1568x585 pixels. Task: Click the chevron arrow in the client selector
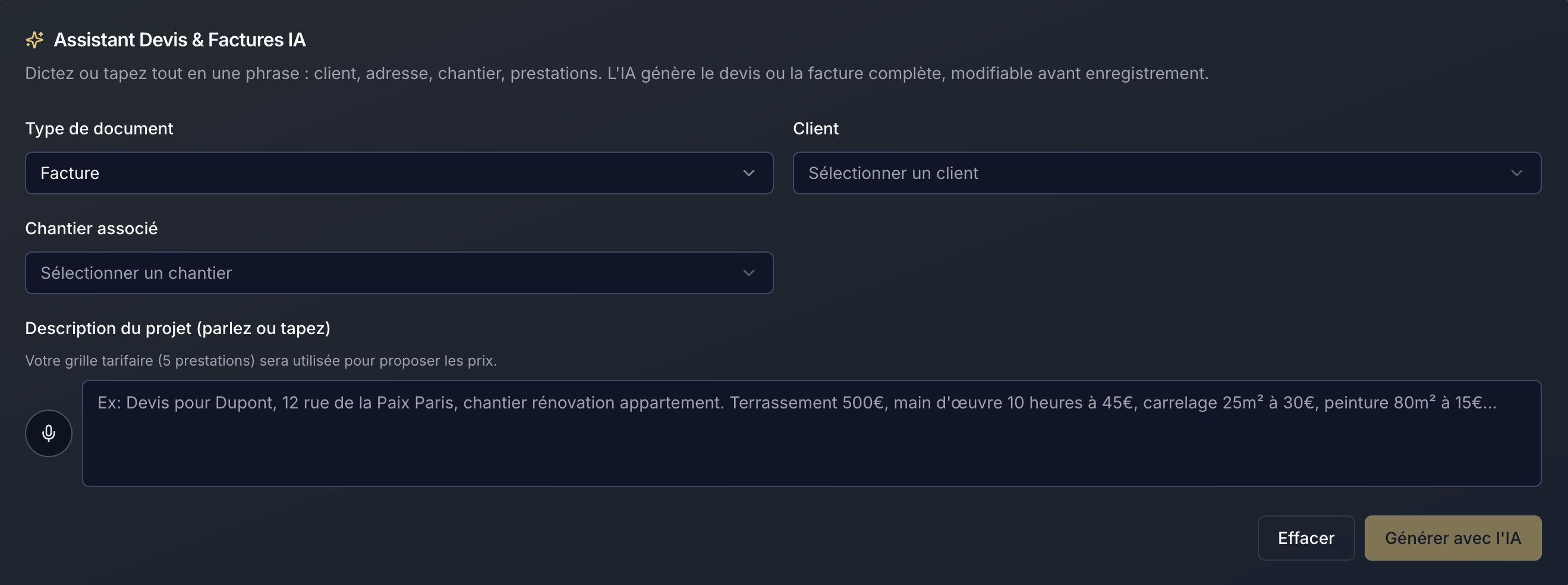pos(1516,173)
